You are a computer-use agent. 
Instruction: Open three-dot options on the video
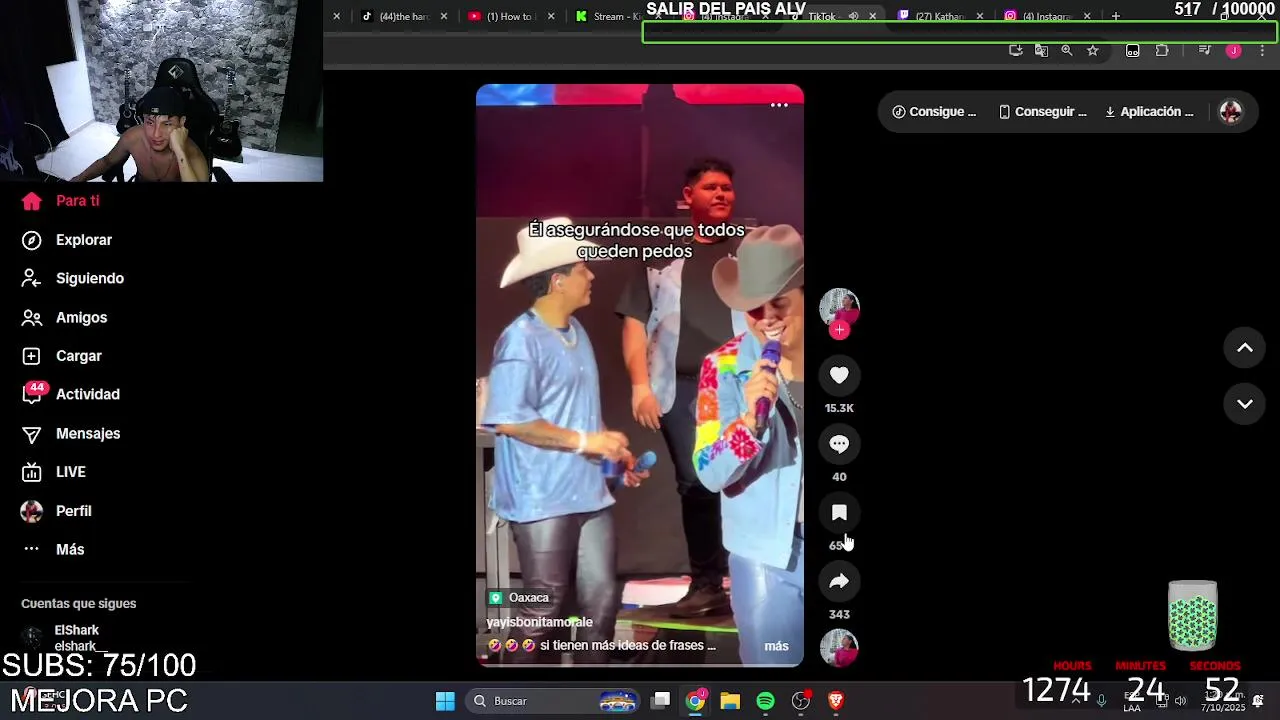(x=779, y=105)
